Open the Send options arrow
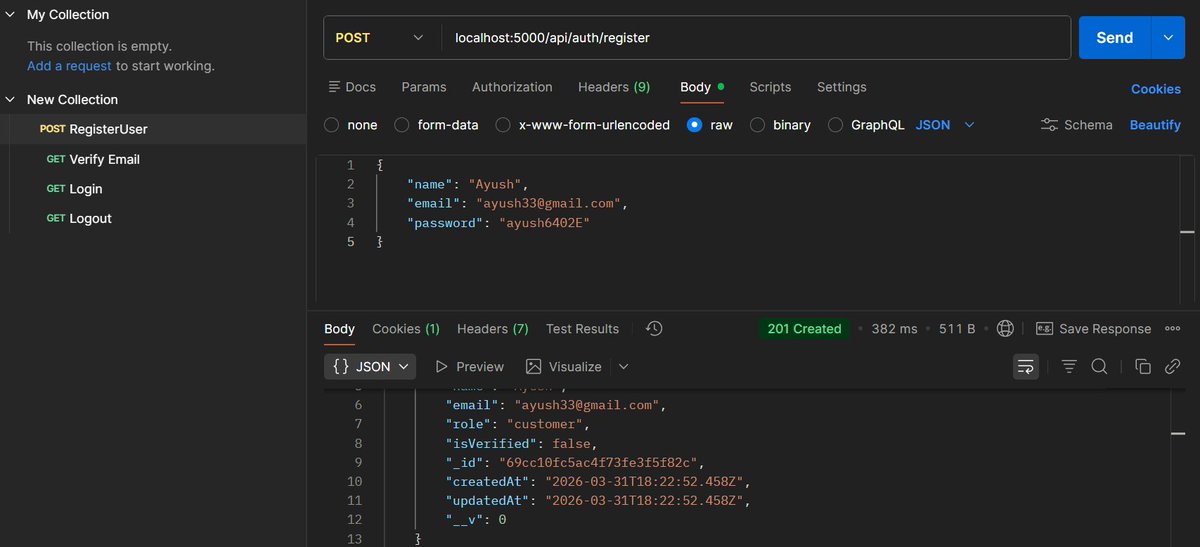The width and height of the screenshot is (1200, 547). coord(1168,37)
